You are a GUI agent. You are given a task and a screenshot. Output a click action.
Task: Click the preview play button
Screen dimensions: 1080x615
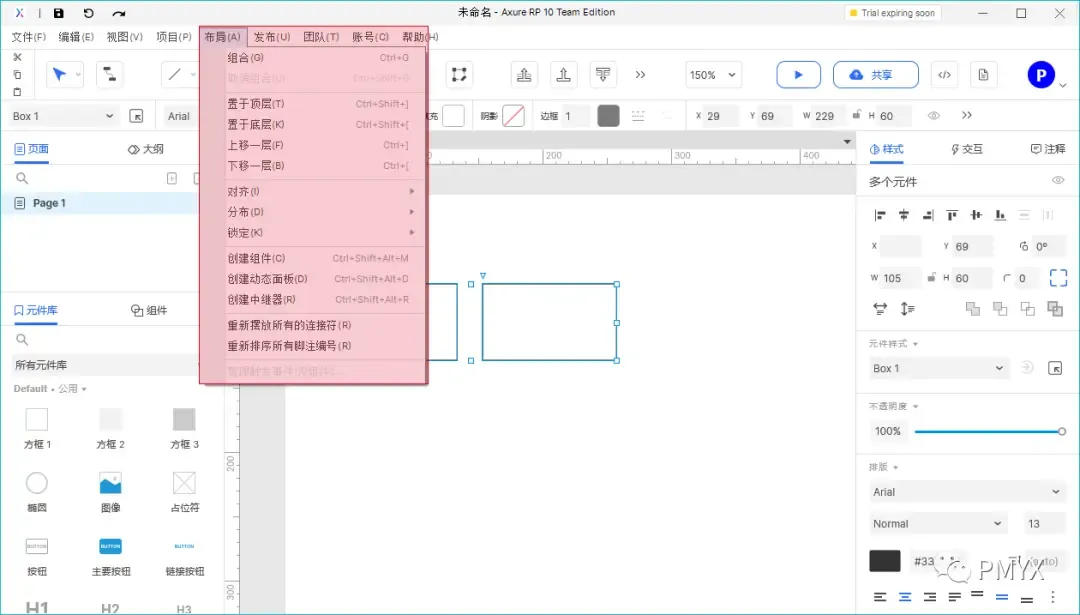(798, 74)
